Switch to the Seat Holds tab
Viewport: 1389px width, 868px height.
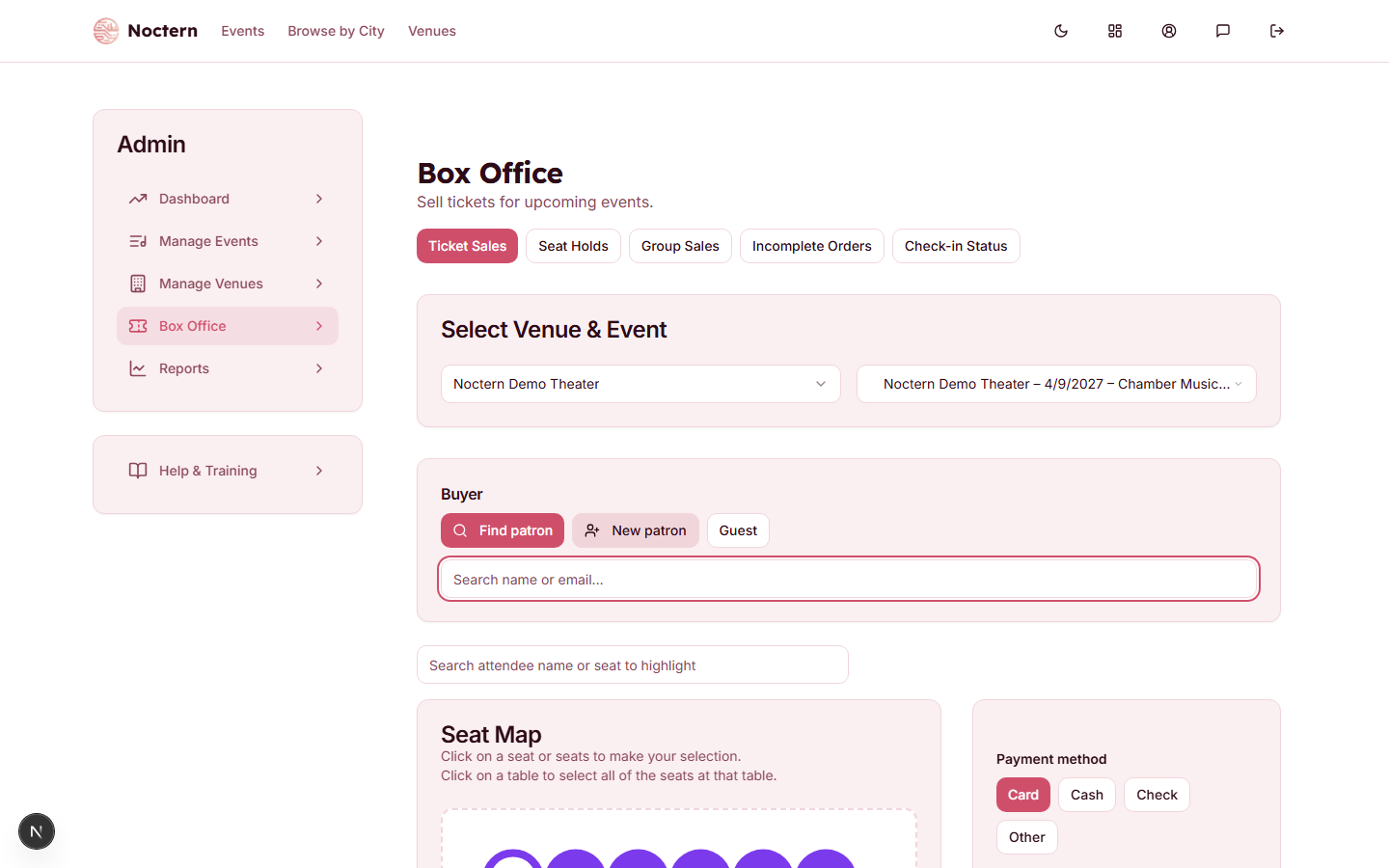[573, 246]
